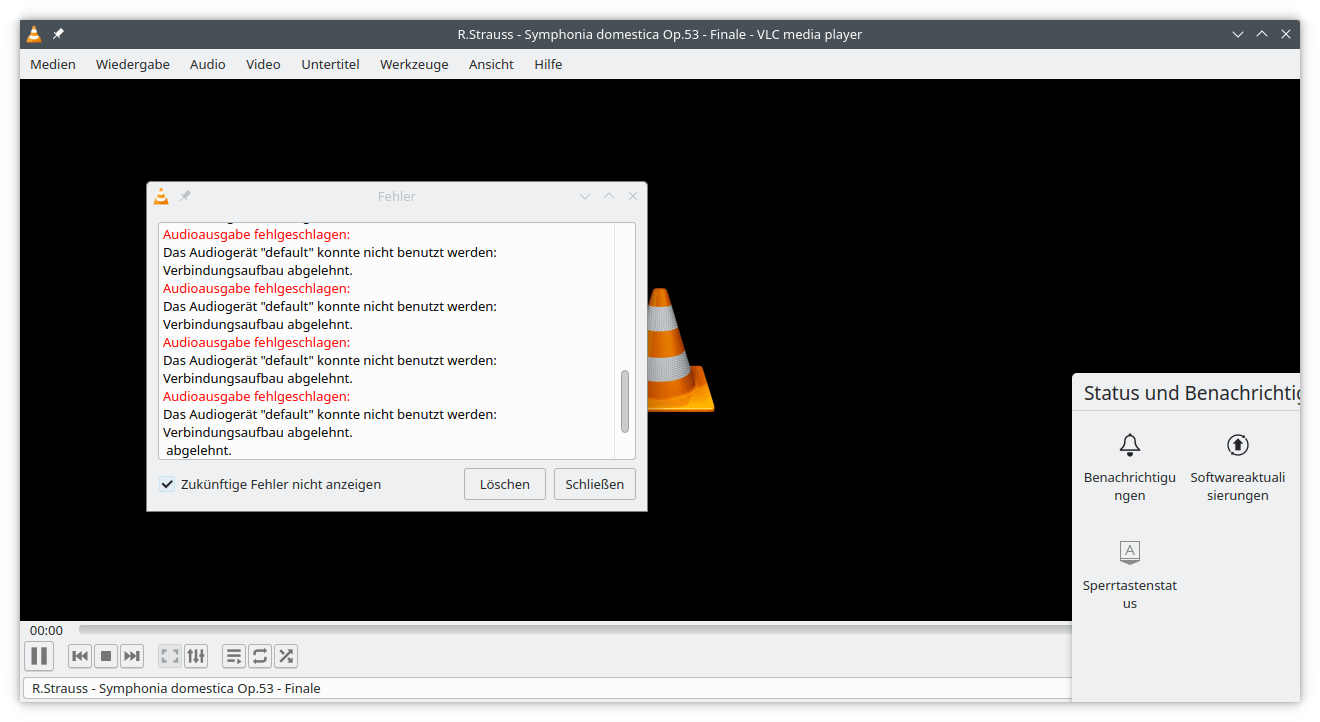1320x722 pixels.
Task: Click the VLC cone icon in Fehler dialog title bar
Action: click(161, 196)
